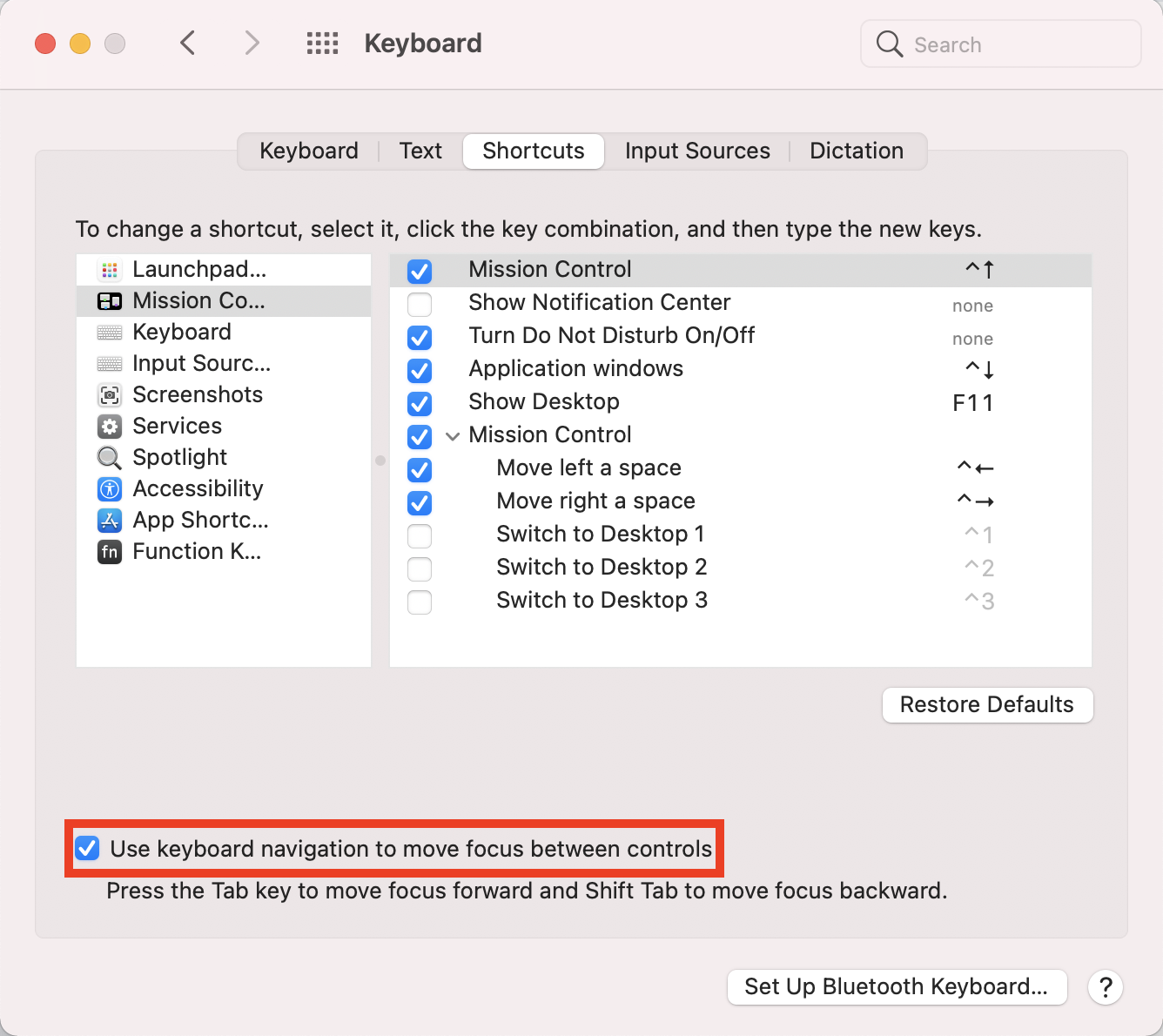1163x1036 pixels.
Task: Click the Services gear icon
Action: [x=110, y=427]
